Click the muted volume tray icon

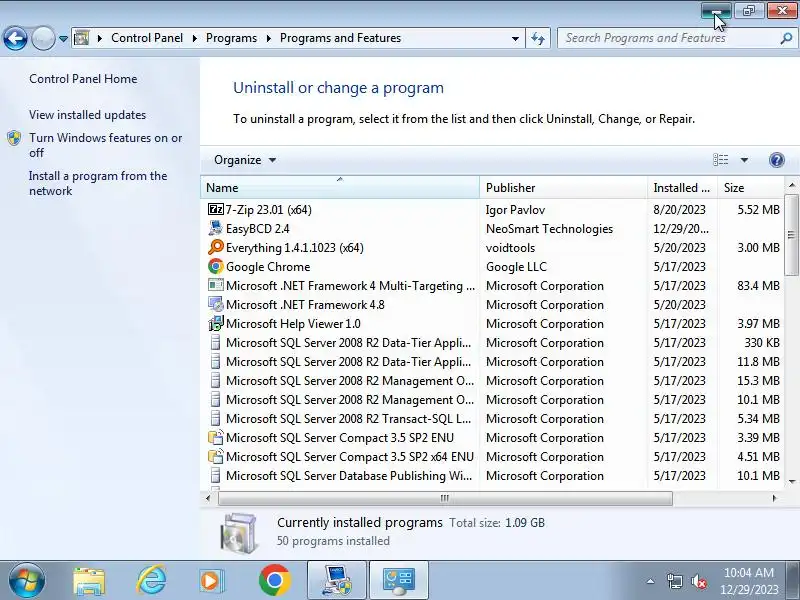pos(698,581)
